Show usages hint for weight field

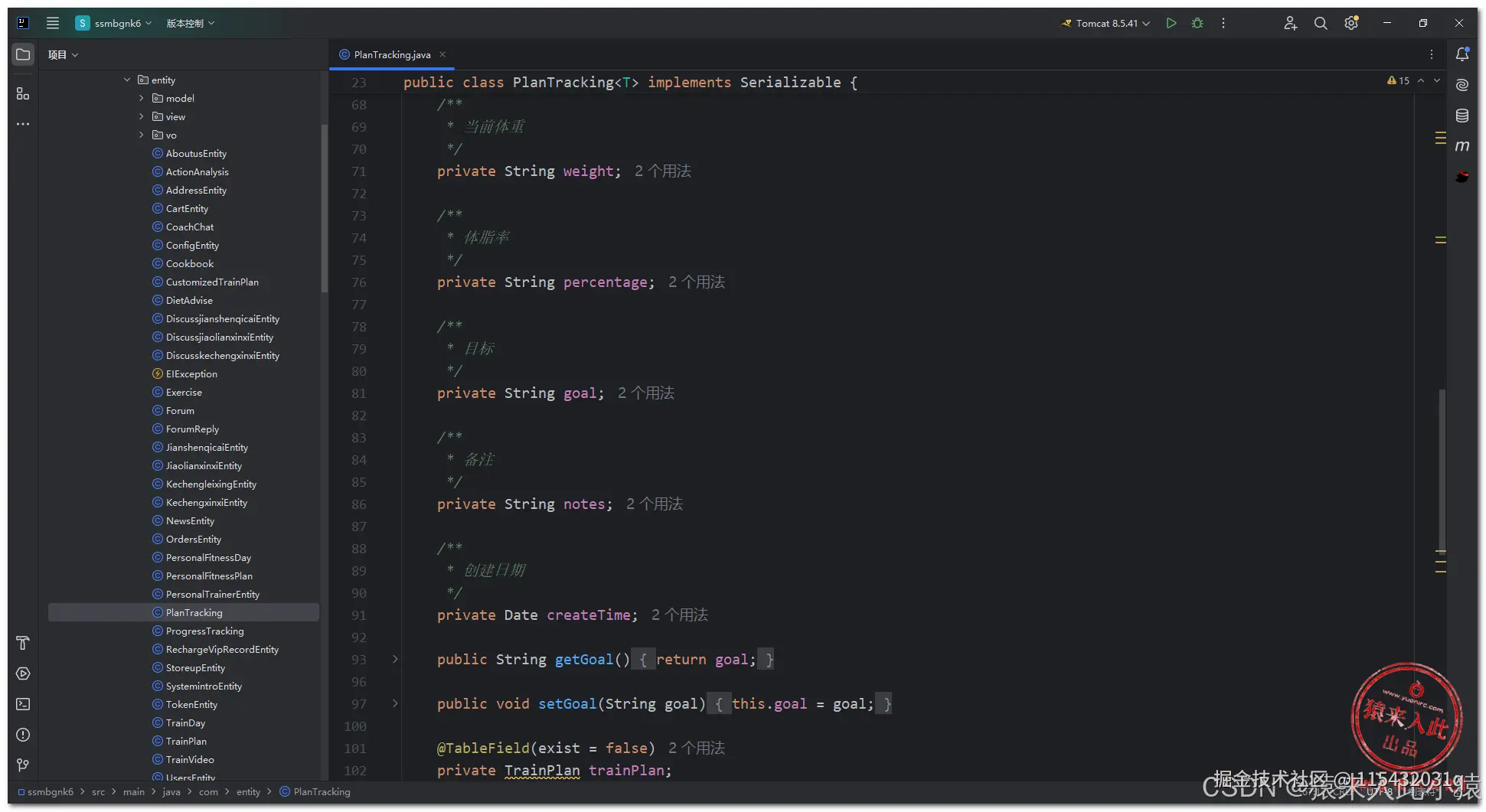point(663,171)
